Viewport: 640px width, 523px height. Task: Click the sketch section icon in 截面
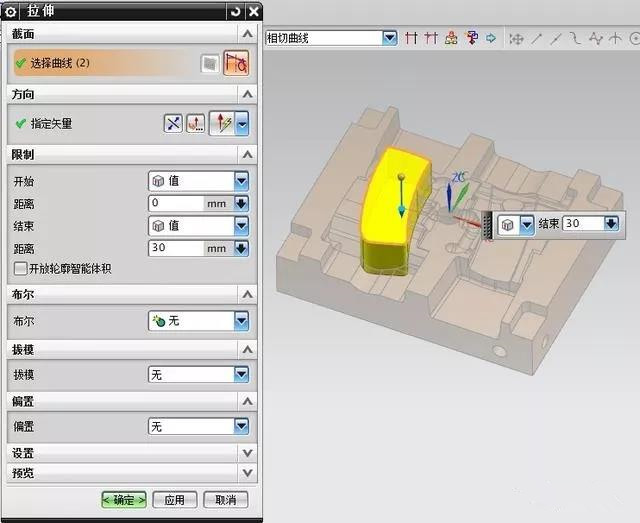pyautogui.click(x=209, y=63)
